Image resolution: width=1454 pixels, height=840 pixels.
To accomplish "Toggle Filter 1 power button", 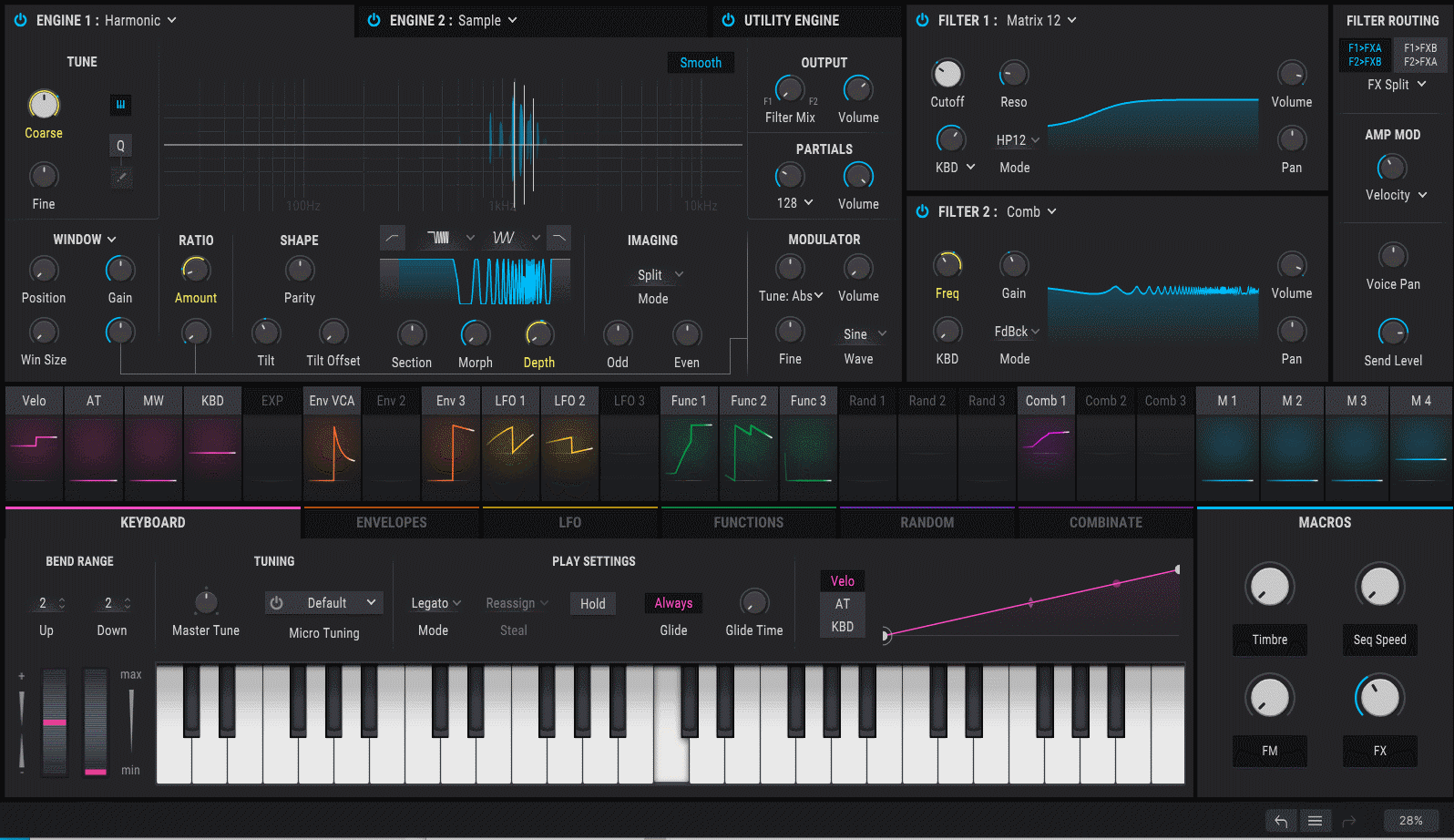I will [x=922, y=20].
